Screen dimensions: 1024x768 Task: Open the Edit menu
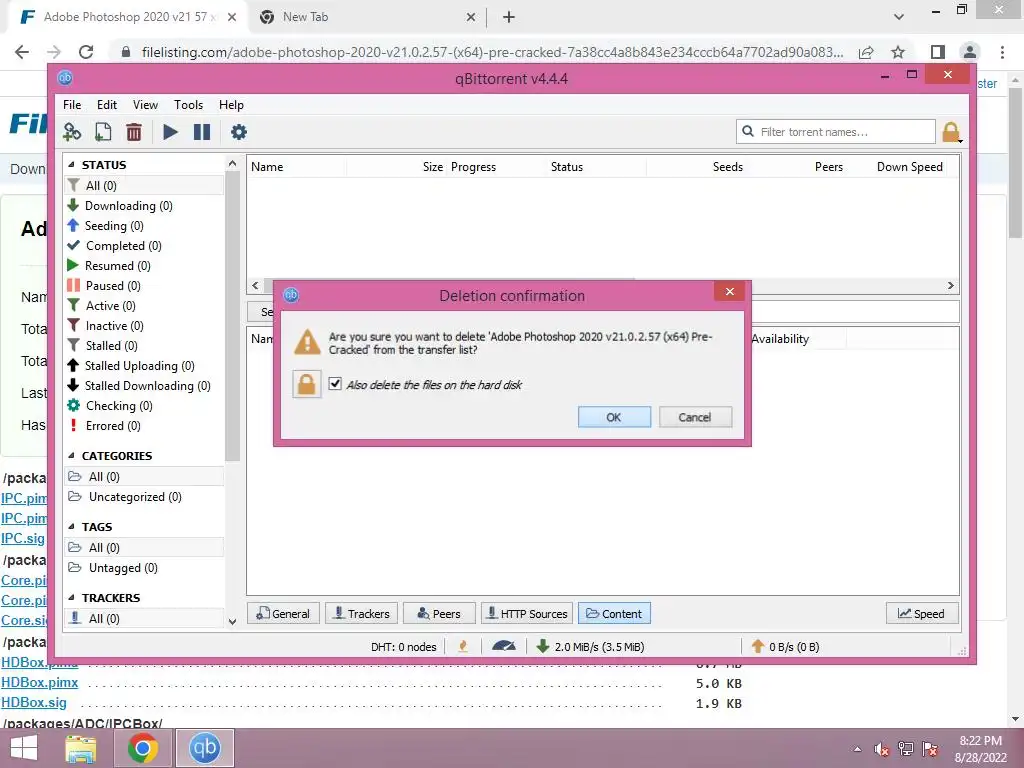point(106,104)
